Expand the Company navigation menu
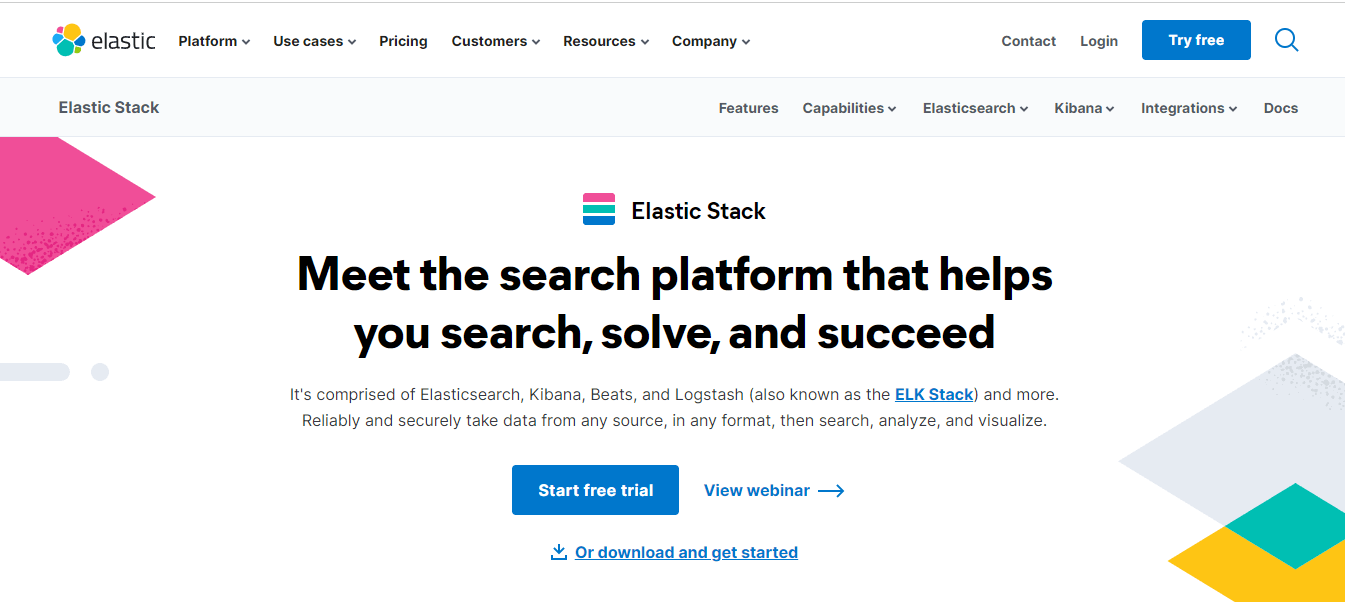This screenshot has width=1345, height=602. pyautogui.click(x=710, y=41)
